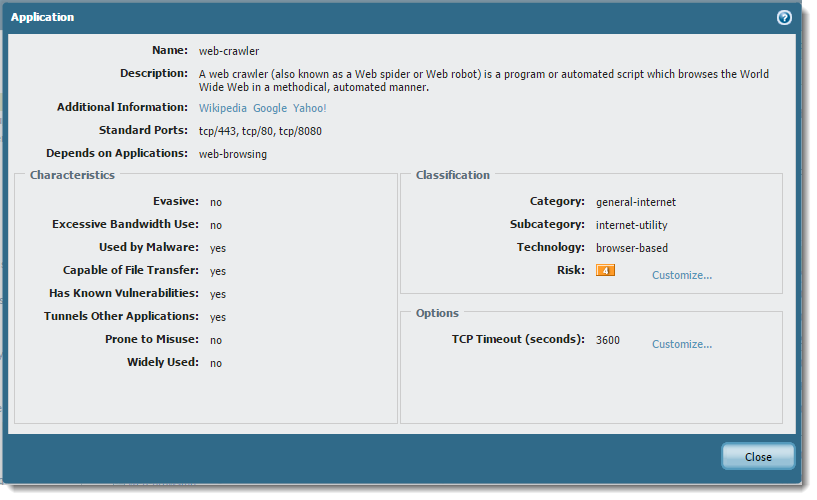Click the Depends on Applications label
Screen dimensions: 817x500
[x=117, y=153]
